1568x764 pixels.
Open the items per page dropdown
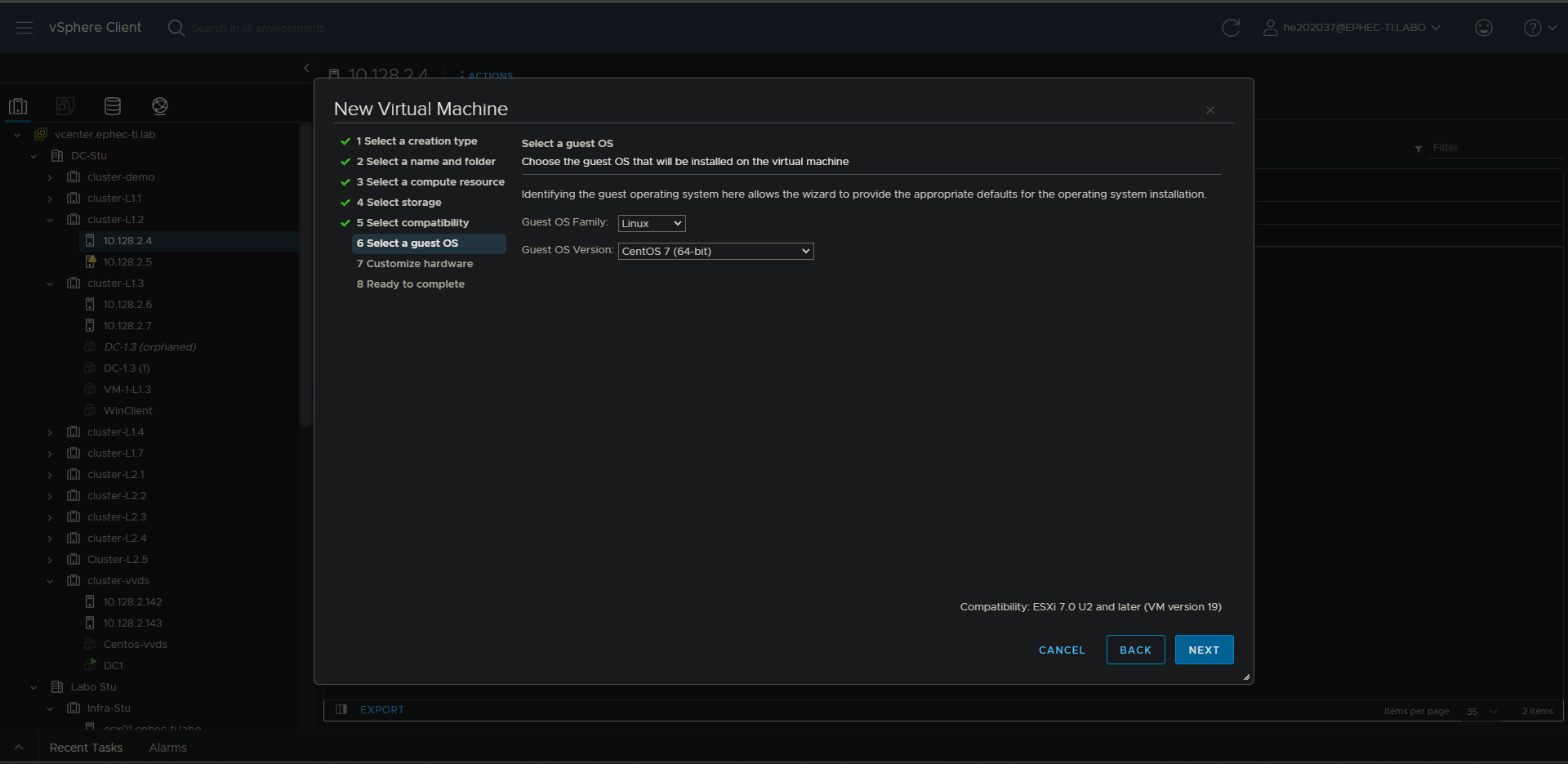(x=1481, y=711)
